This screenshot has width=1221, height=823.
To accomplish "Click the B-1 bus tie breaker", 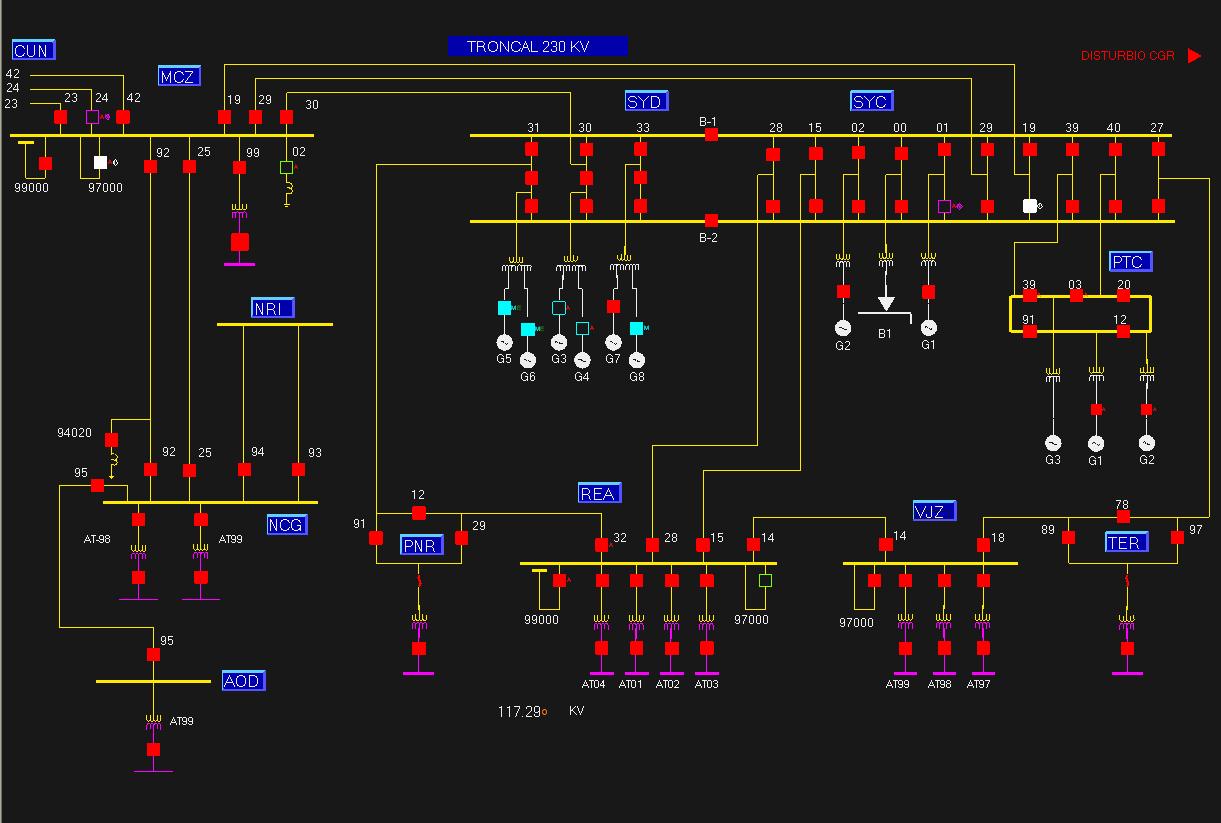I will point(711,135).
